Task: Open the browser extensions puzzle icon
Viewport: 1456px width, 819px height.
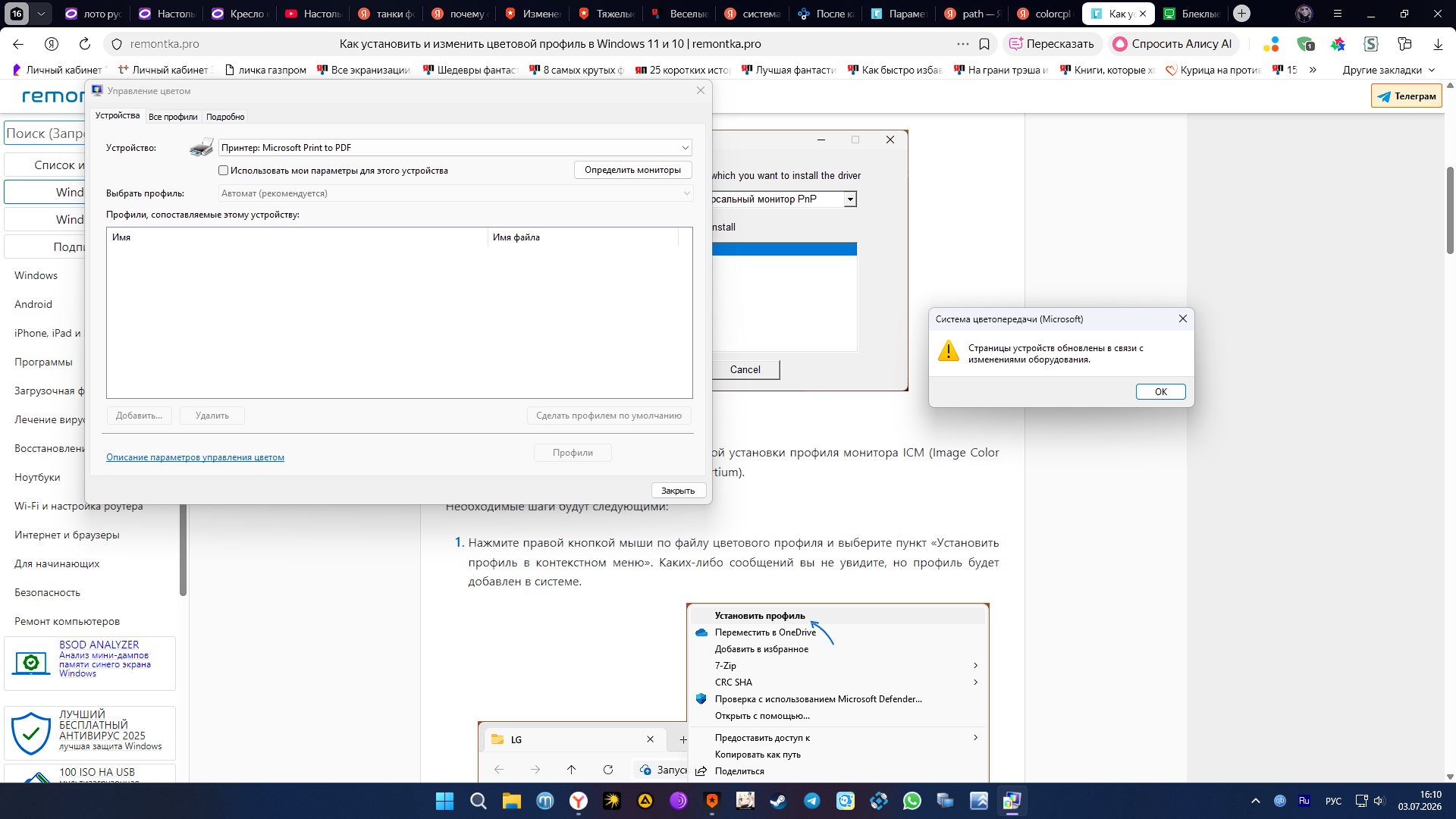Action: [x=1404, y=44]
